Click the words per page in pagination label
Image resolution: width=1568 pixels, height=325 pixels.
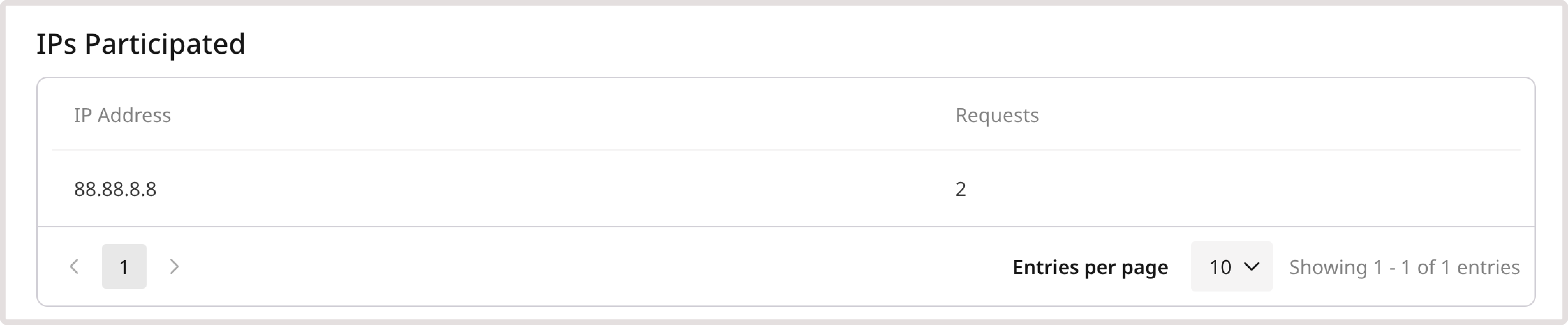[x=1126, y=267]
